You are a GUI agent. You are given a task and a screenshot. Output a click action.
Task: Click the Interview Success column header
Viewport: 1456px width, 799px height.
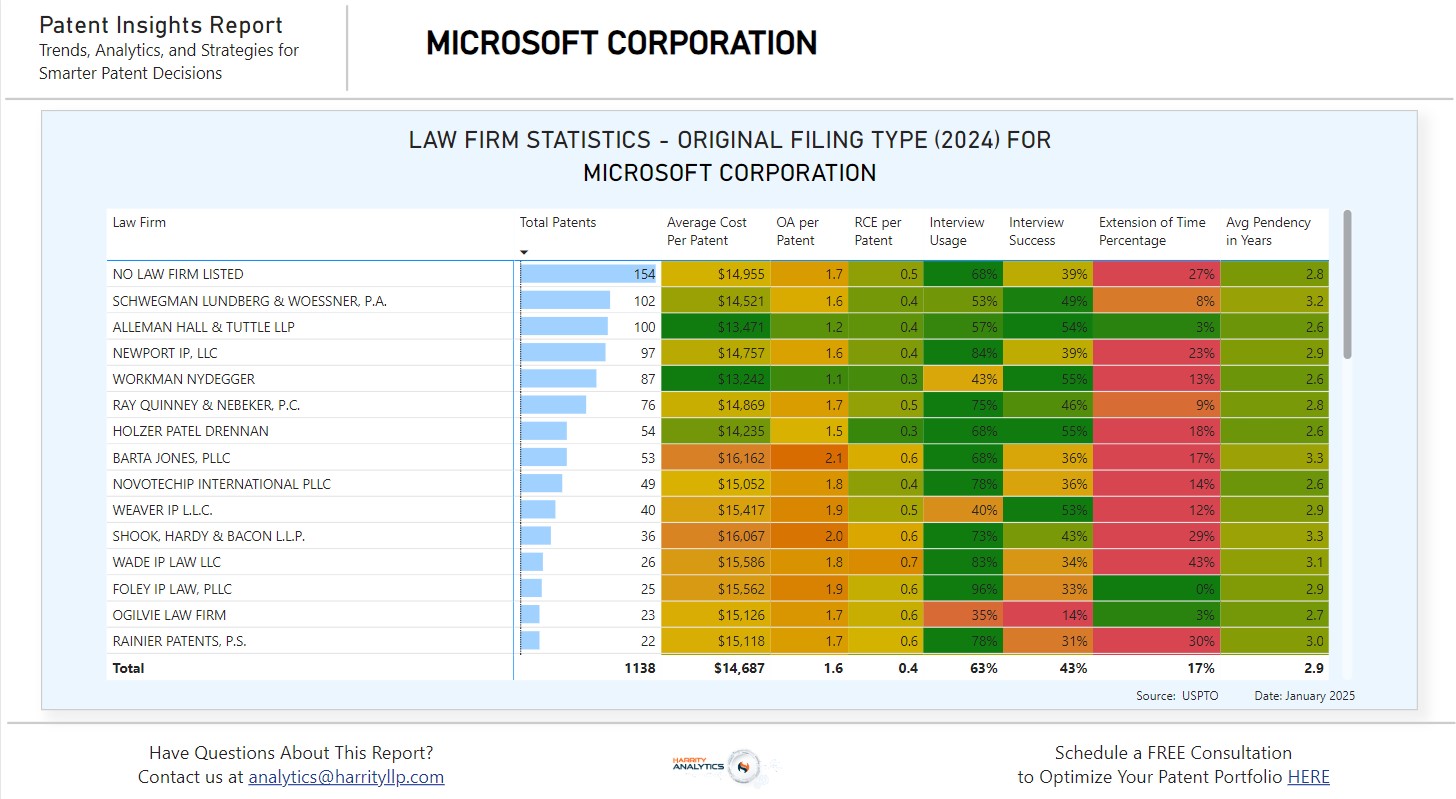1036,231
